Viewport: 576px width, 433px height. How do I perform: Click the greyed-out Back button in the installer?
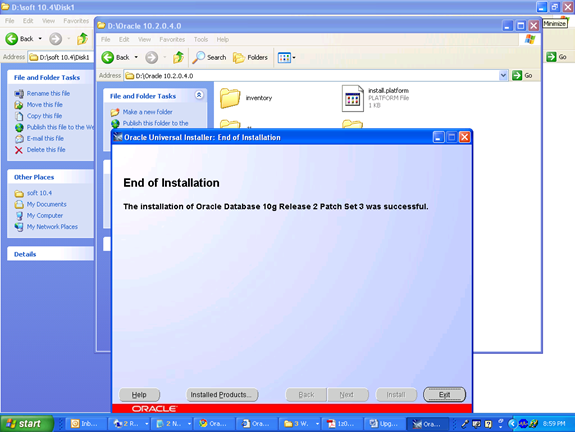tap(306, 394)
